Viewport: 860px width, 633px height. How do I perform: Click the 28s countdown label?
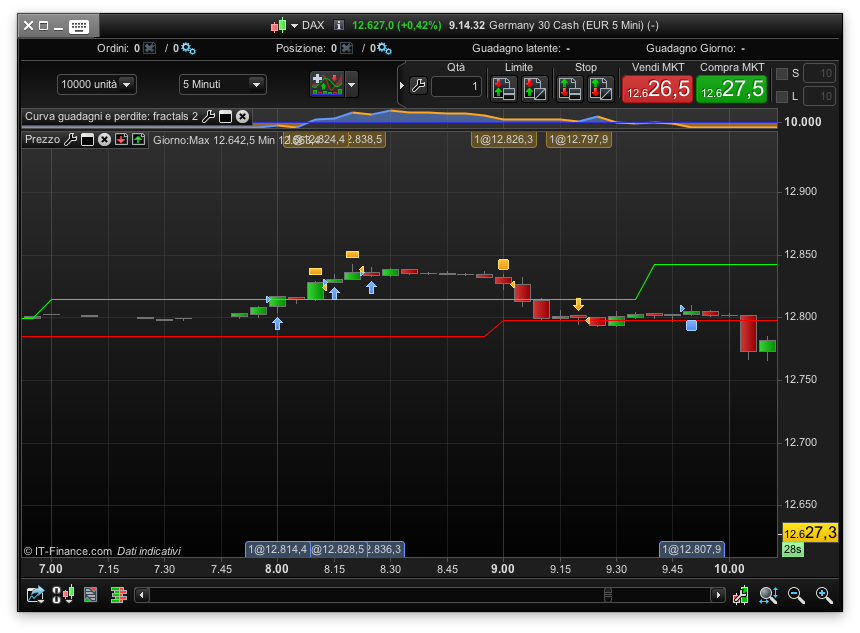pos(793,549)
